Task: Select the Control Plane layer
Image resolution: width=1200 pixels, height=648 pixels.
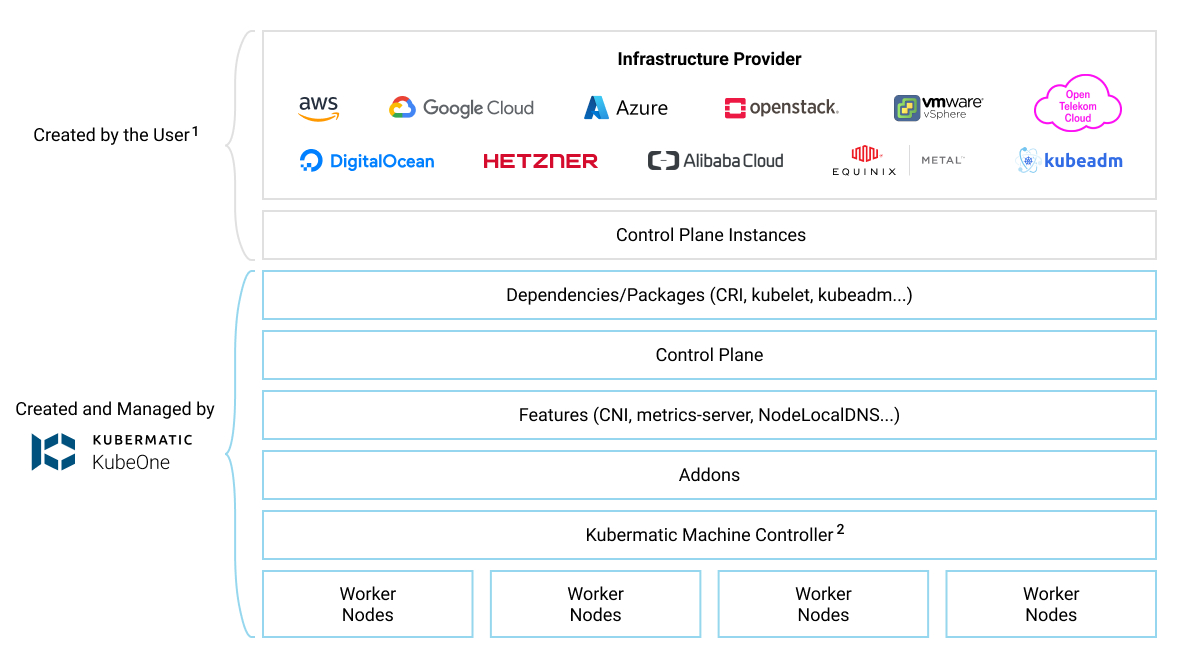Action: 709,354
